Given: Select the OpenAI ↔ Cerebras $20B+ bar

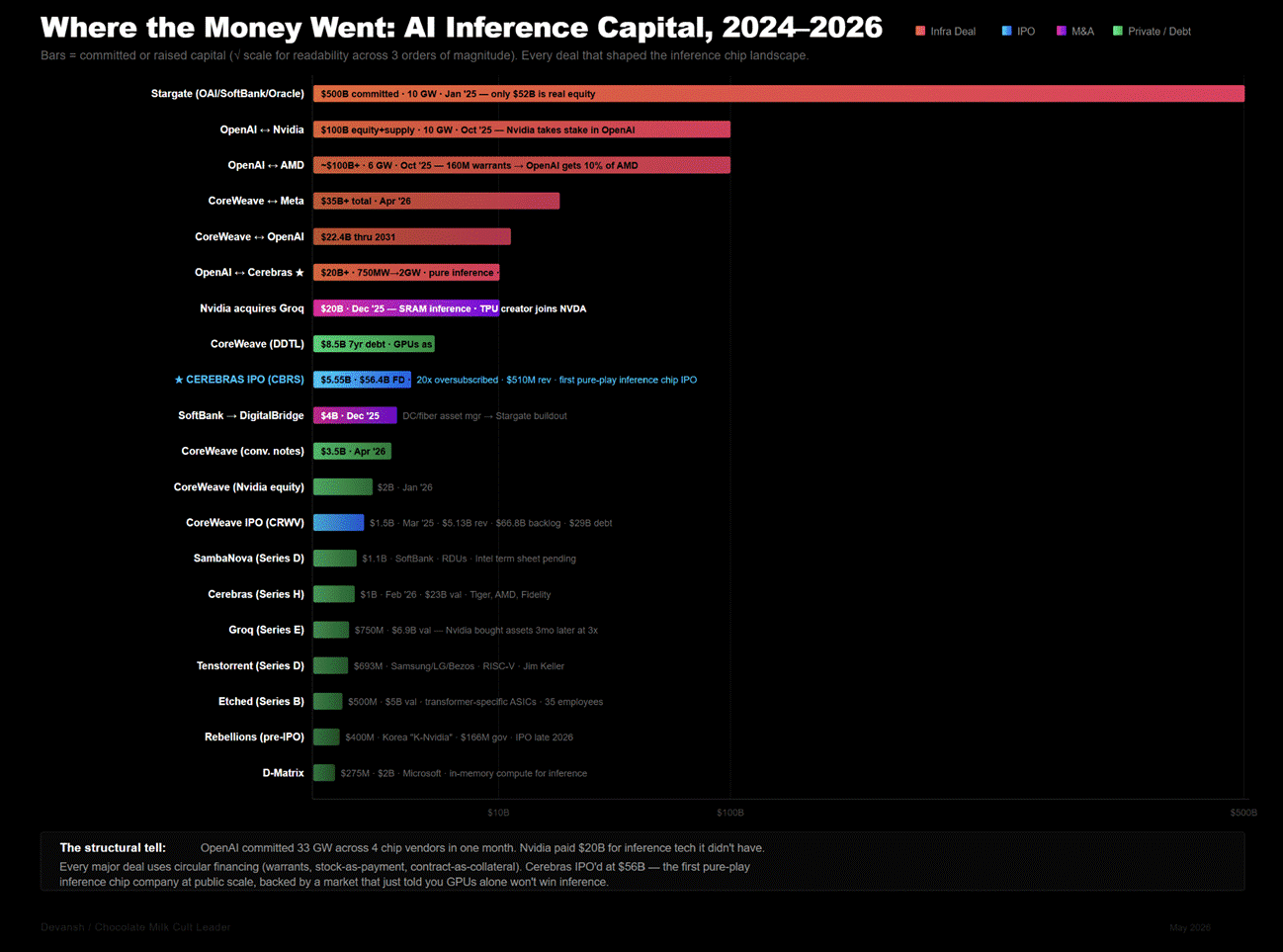Looking at the screenshot, I should (406, 272).
